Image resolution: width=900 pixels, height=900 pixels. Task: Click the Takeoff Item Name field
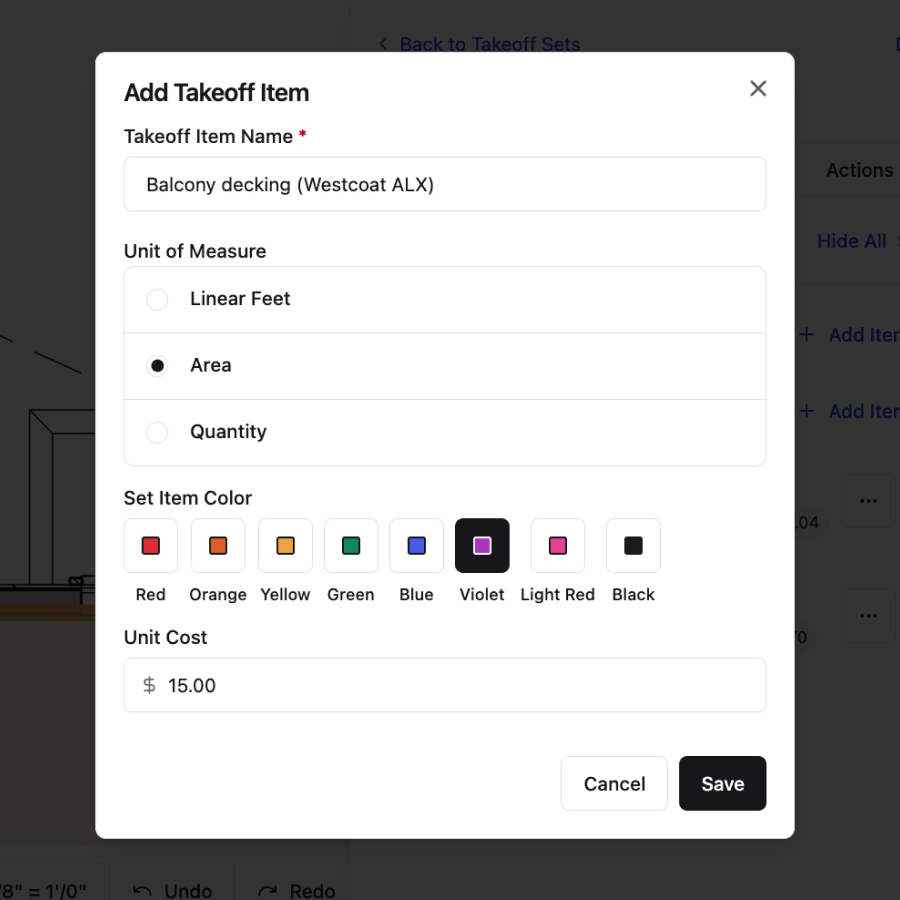445,184
